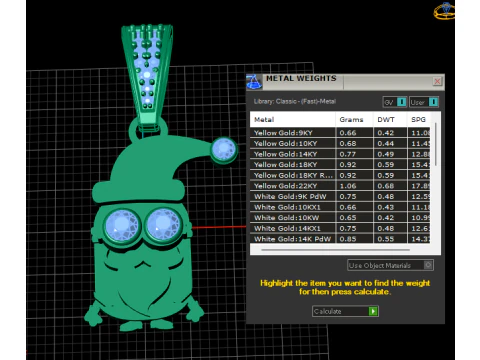Sort by the Grams column header
Viewport: 480px width, 360px height.
(354, 119)
